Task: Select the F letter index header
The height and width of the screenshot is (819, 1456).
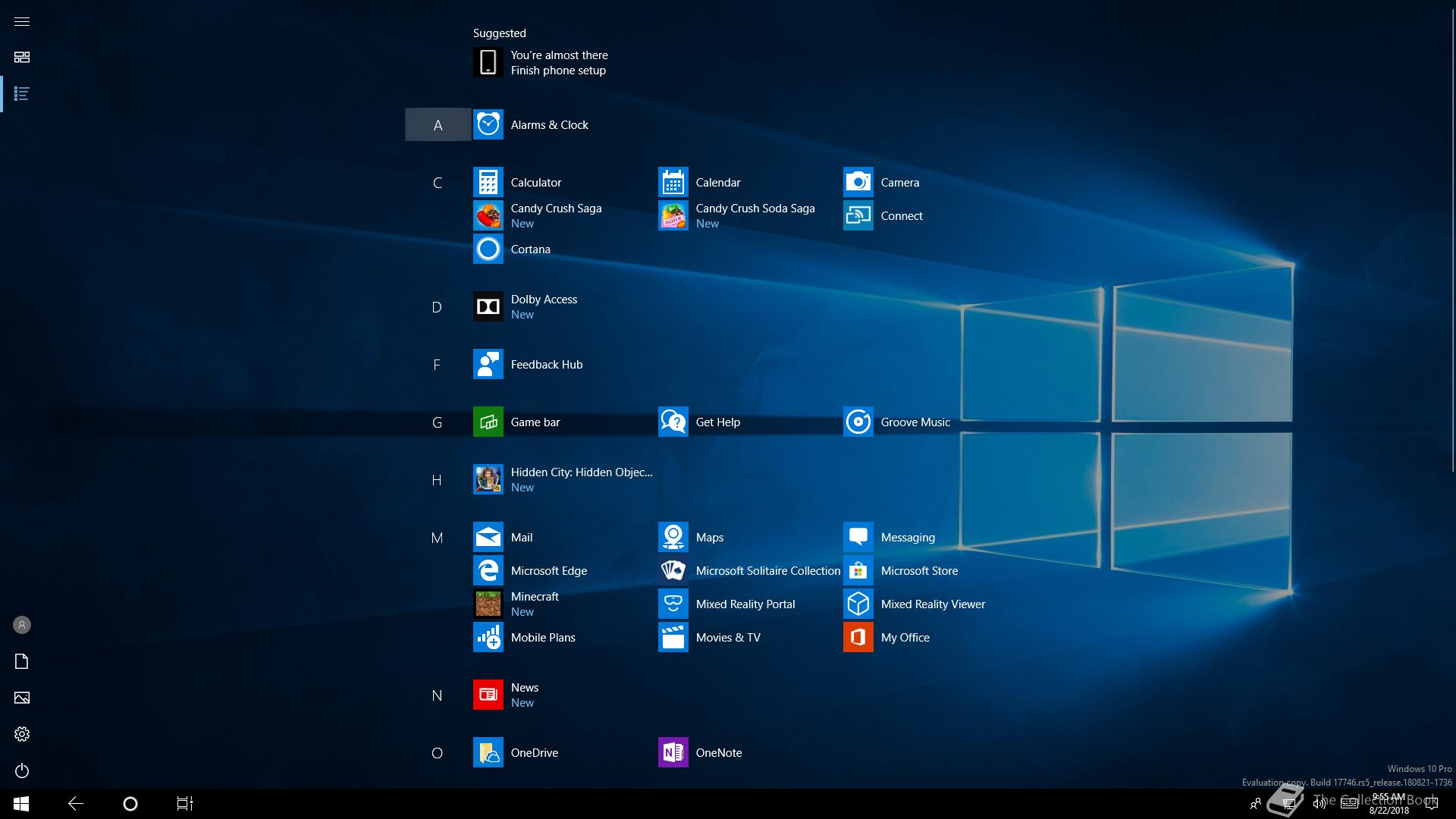Action: coord(437,365)
